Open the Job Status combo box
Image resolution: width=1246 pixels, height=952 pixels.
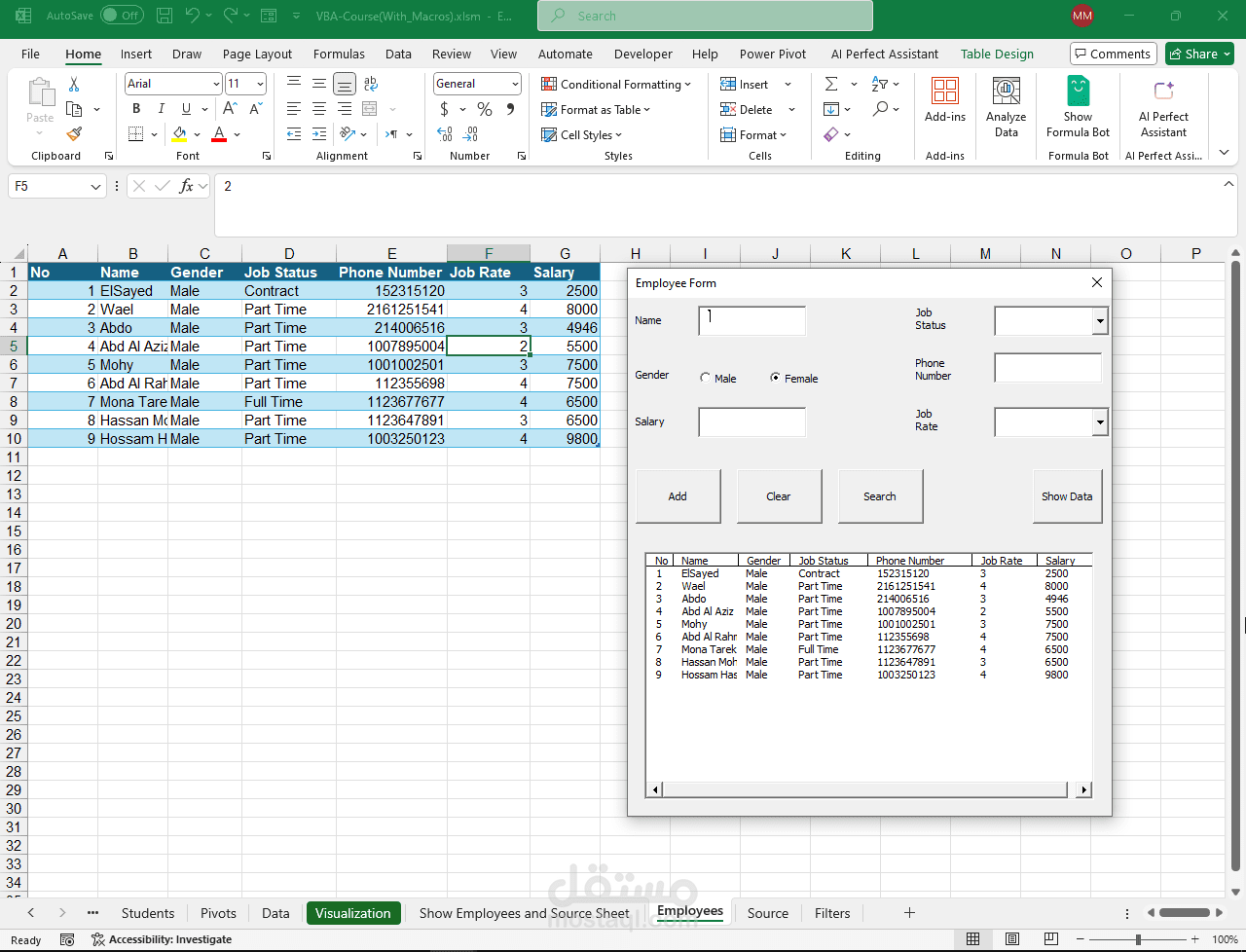pyautogui.click(x=1100, y=320)
